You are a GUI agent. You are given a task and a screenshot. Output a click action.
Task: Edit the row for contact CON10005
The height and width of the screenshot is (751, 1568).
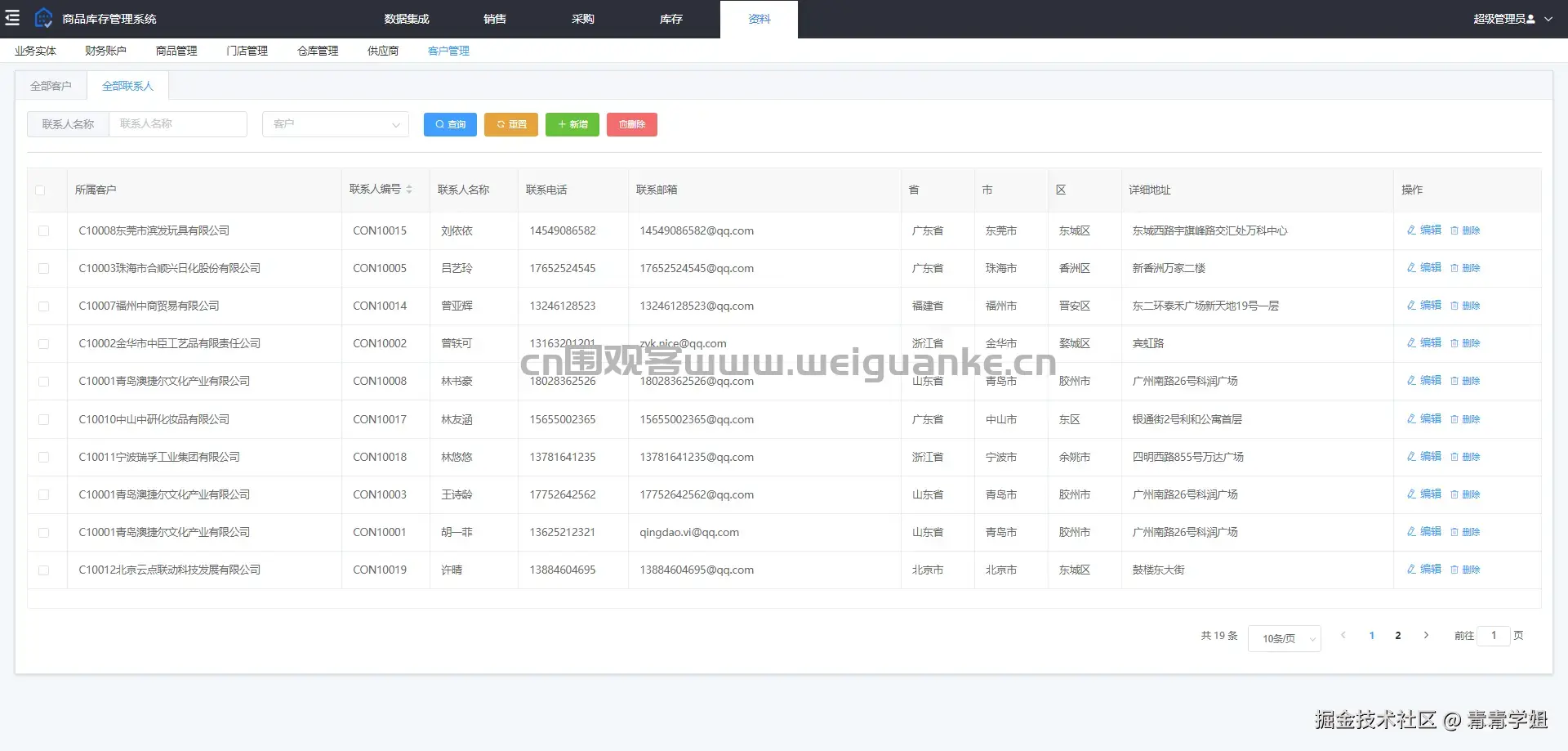pos(1424,268)
